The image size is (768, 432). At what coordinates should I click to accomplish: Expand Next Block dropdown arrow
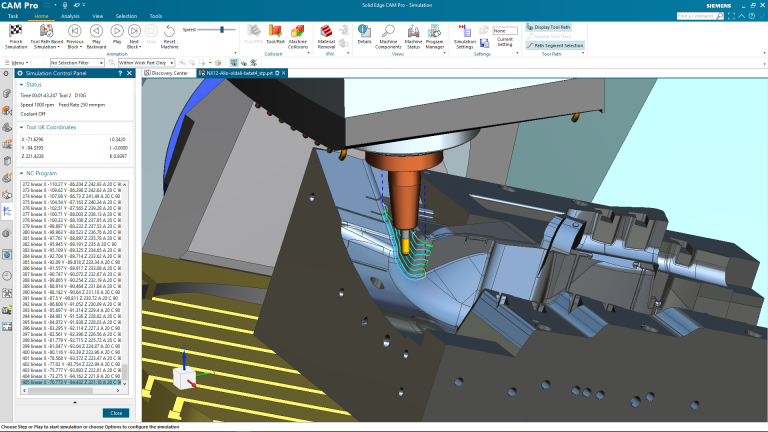click(141, 47)
